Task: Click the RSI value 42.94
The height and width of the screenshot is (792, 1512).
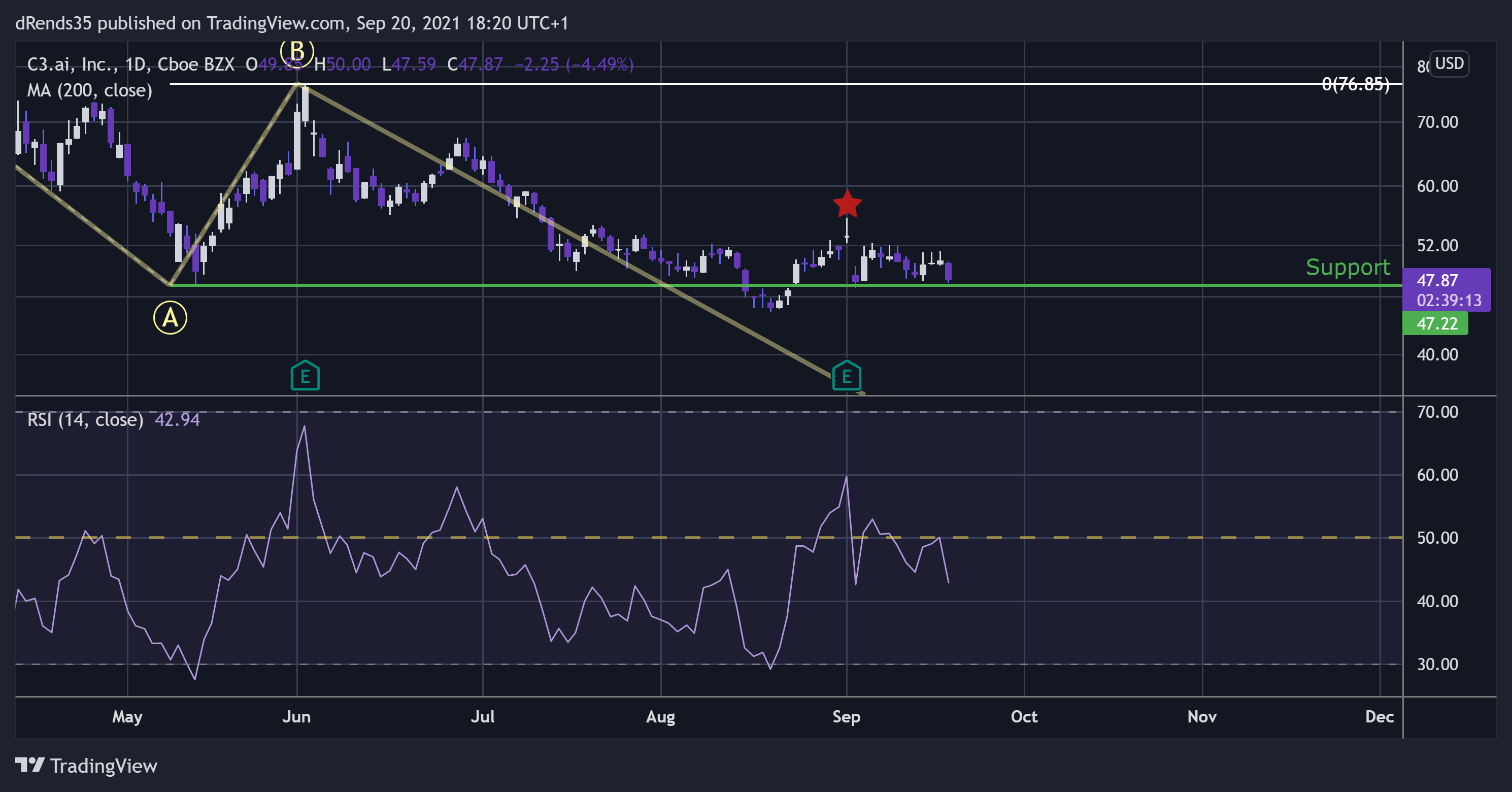Action: click(177, 420)
